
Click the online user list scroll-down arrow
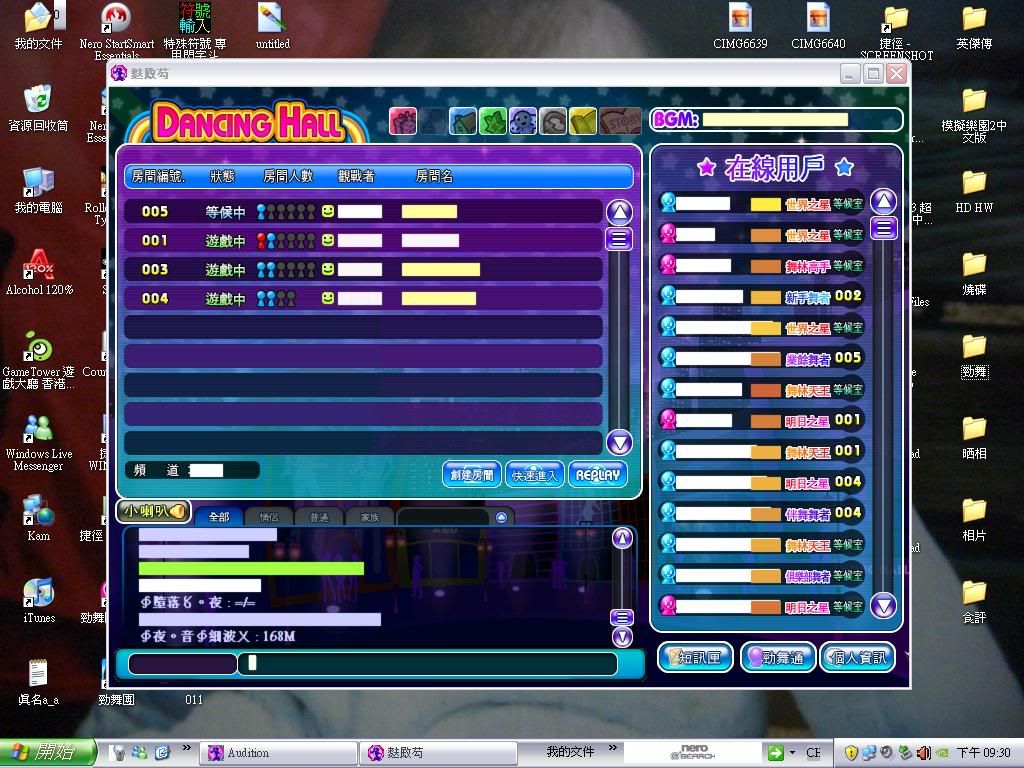884,605
